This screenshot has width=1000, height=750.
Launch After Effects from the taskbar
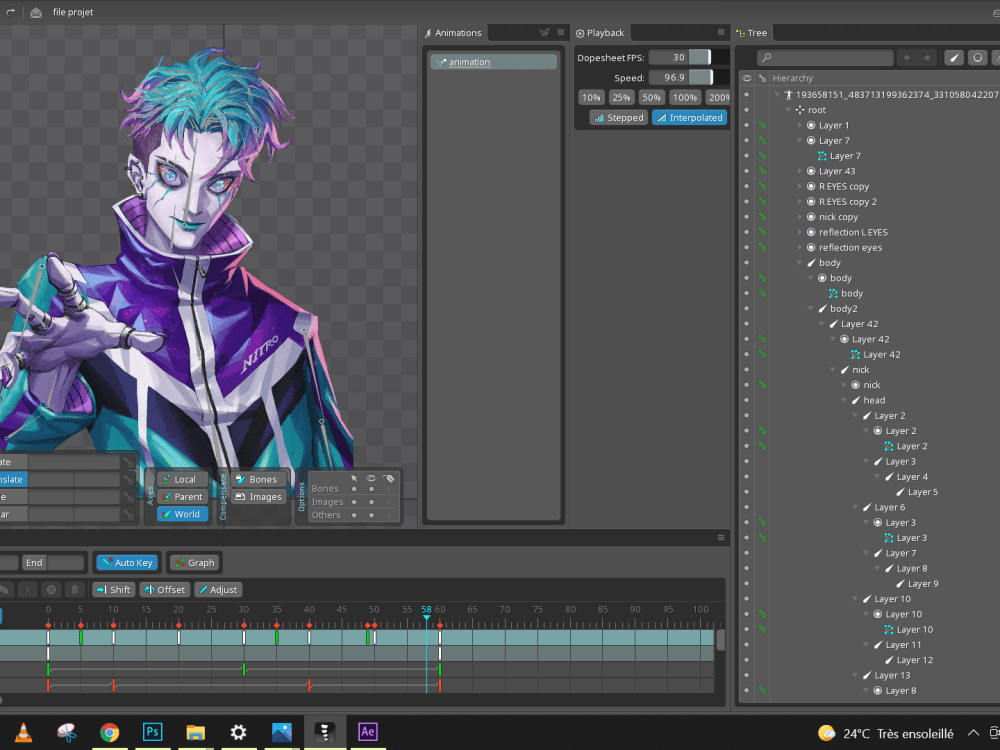click(x=367, y=731)
